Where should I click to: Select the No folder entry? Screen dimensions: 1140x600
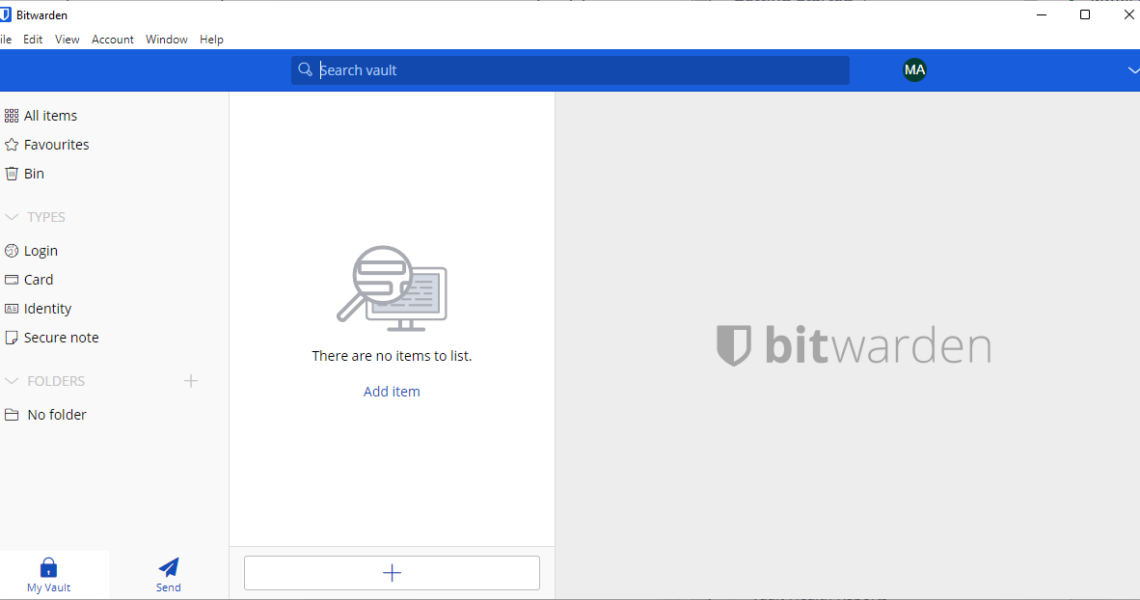click(56, 415)
